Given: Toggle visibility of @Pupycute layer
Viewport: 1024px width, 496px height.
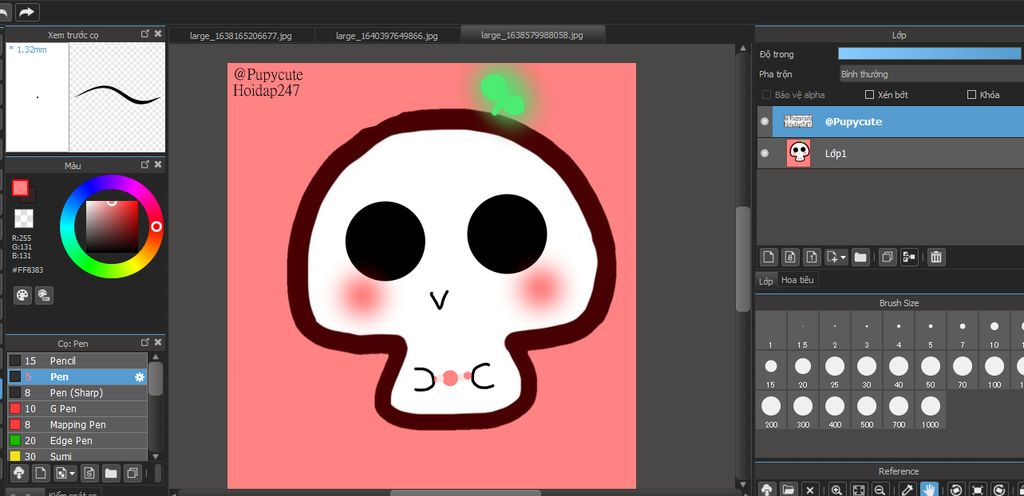Looking at the screenshot, I should (765, 121).
